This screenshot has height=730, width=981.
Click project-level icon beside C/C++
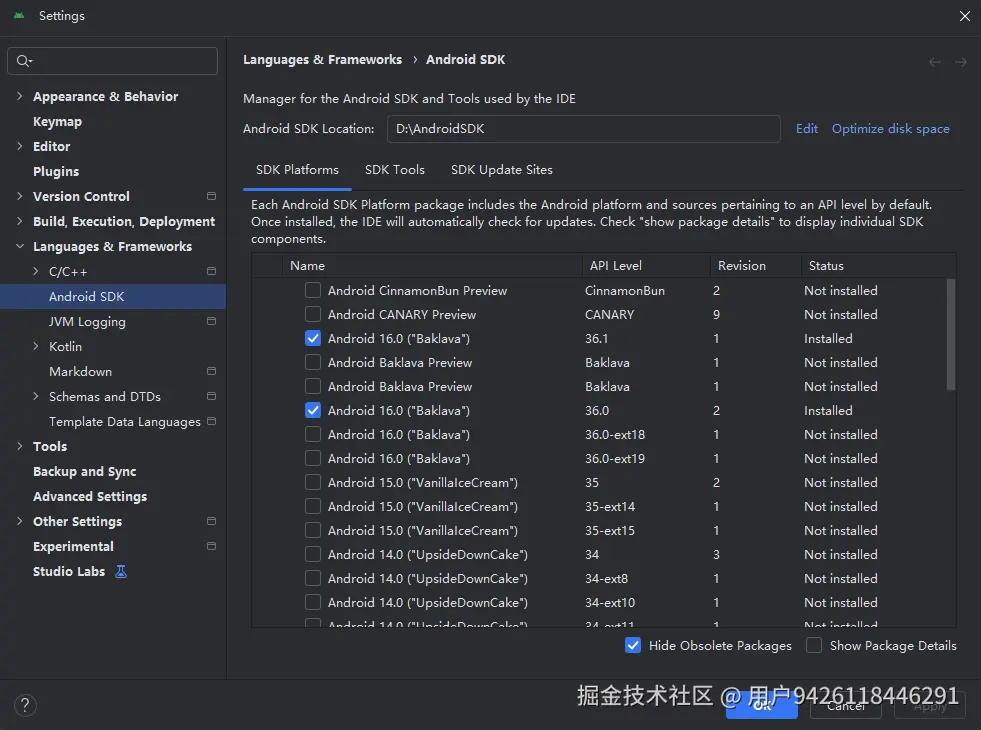point(211,271)
